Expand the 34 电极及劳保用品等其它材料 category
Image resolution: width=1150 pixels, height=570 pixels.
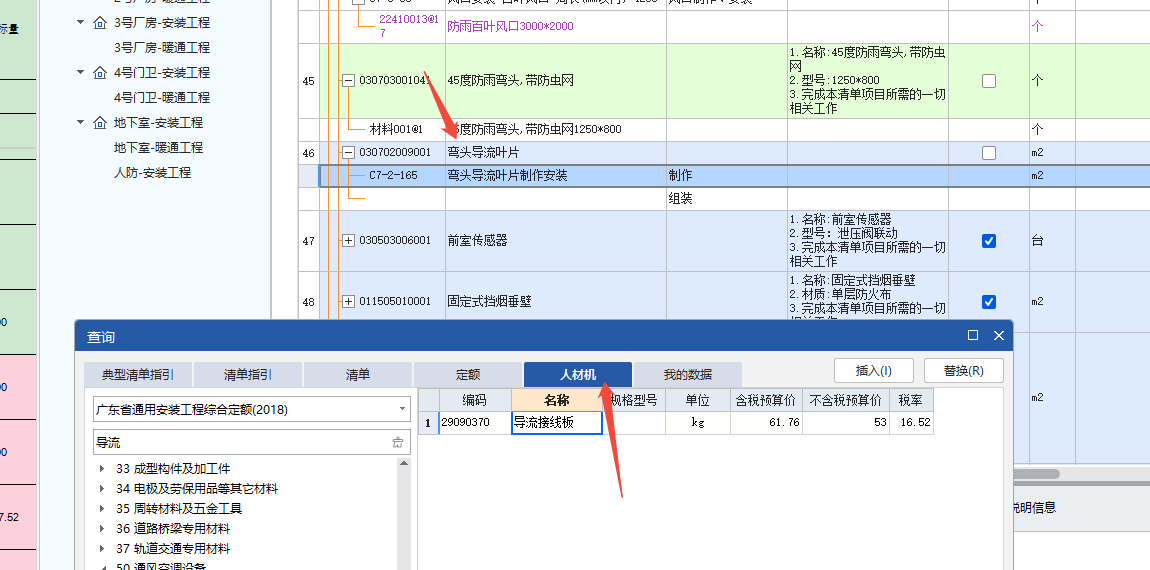102,488
